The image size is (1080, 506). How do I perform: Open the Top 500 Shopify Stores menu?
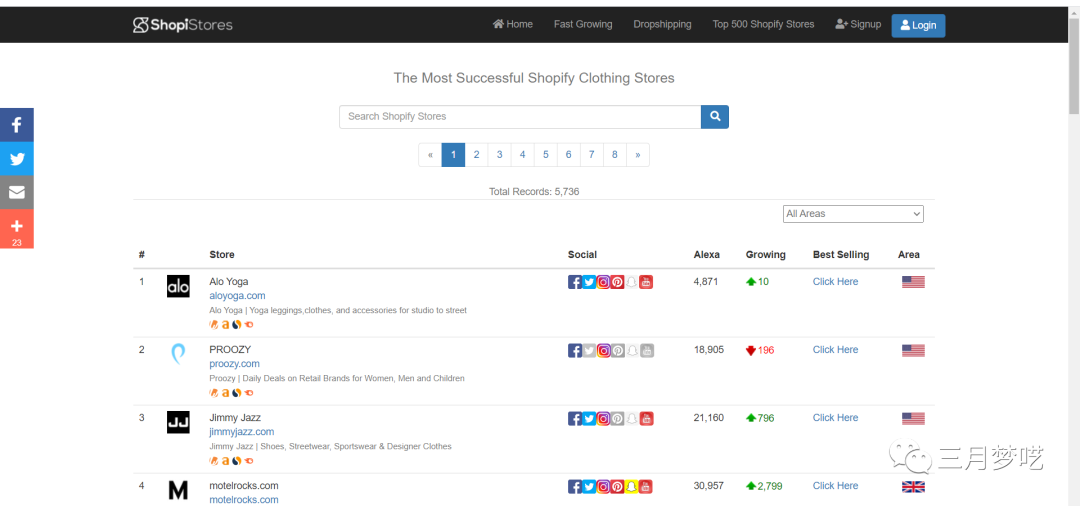[x=763, y=24]
